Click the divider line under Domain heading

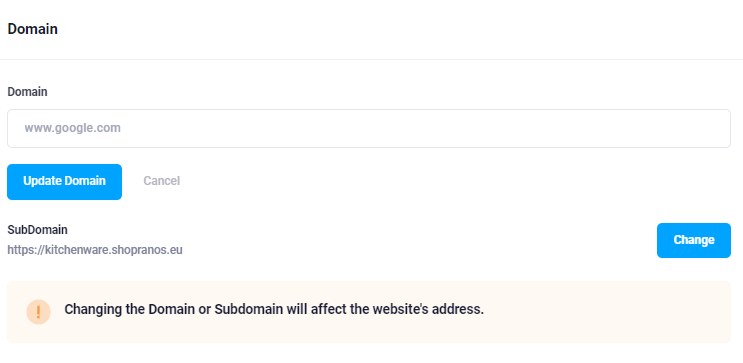pos(372,59)
